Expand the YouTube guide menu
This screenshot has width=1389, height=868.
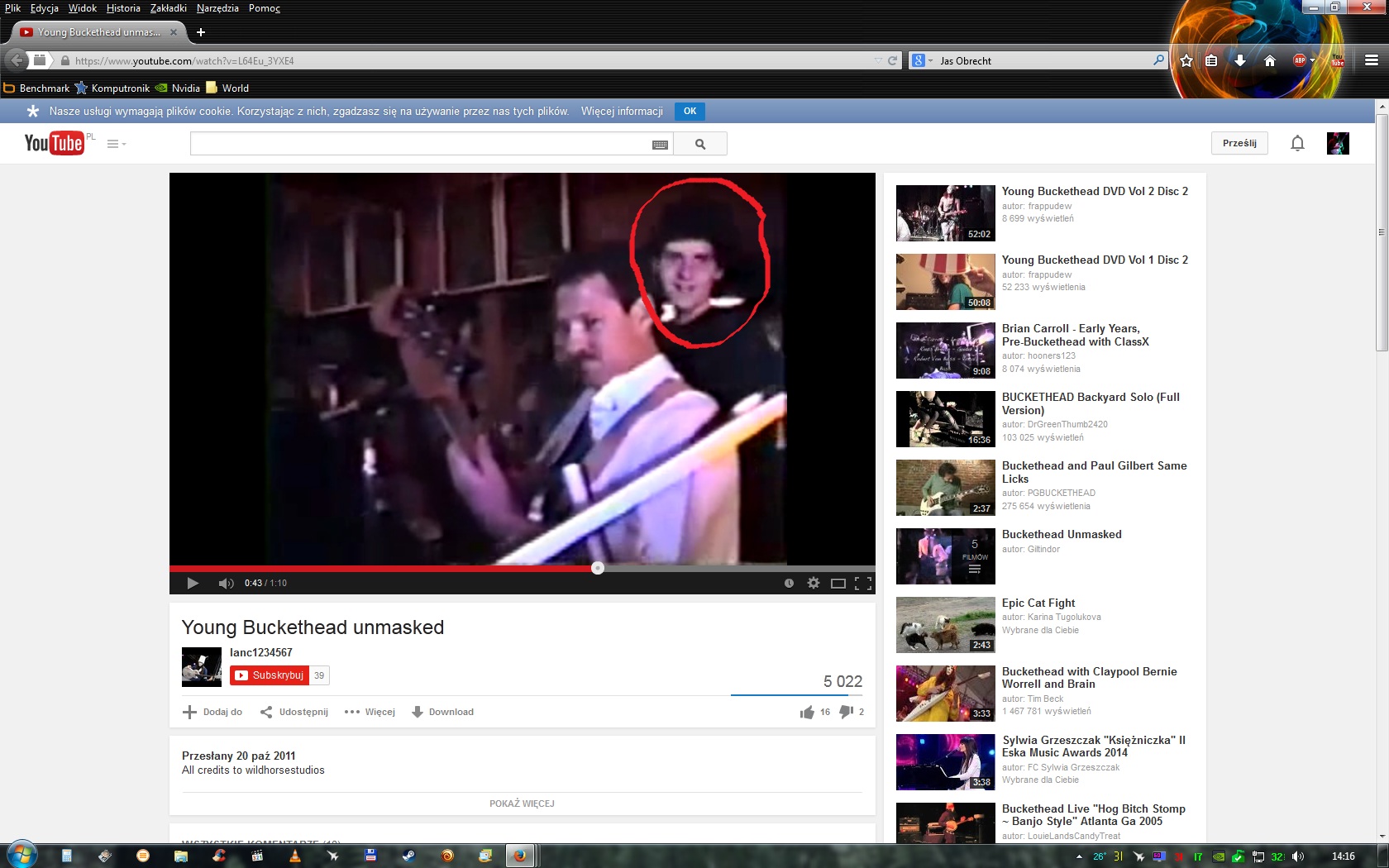117,144
